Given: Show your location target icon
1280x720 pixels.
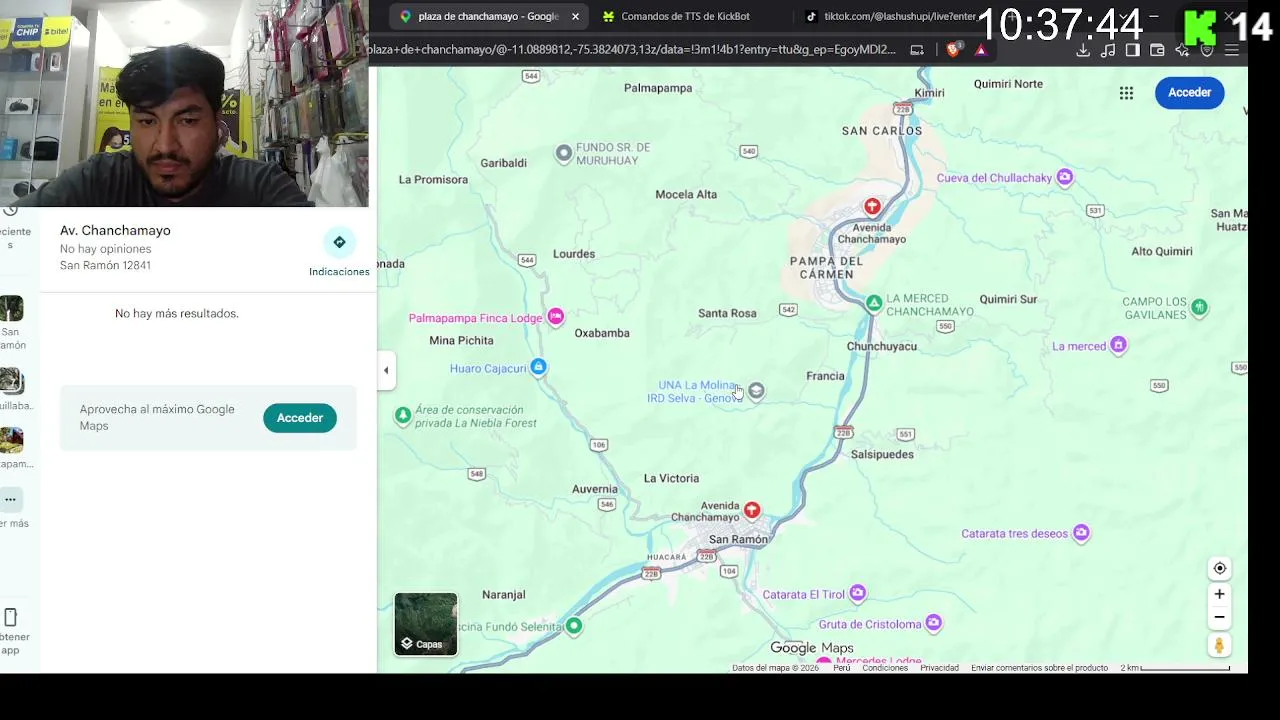Looking at the screenshot, I should 1219,568.
